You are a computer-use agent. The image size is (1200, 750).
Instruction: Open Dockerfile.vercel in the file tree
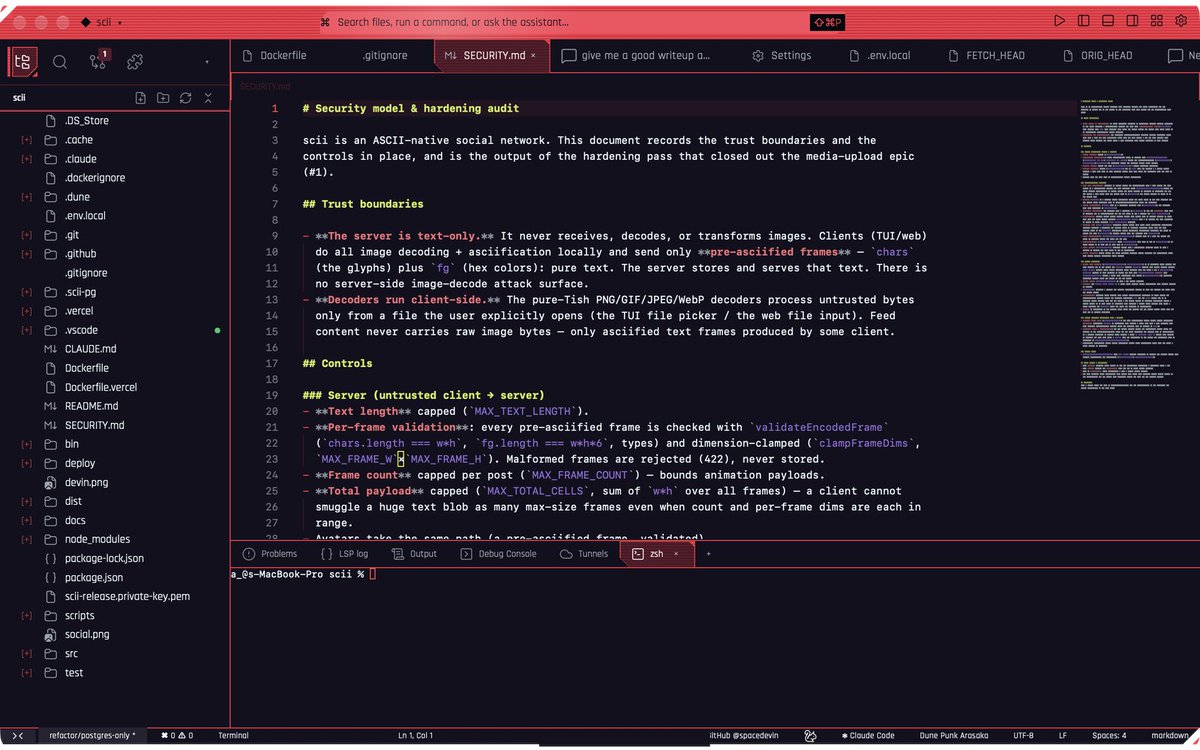click(x=100, y=387)
